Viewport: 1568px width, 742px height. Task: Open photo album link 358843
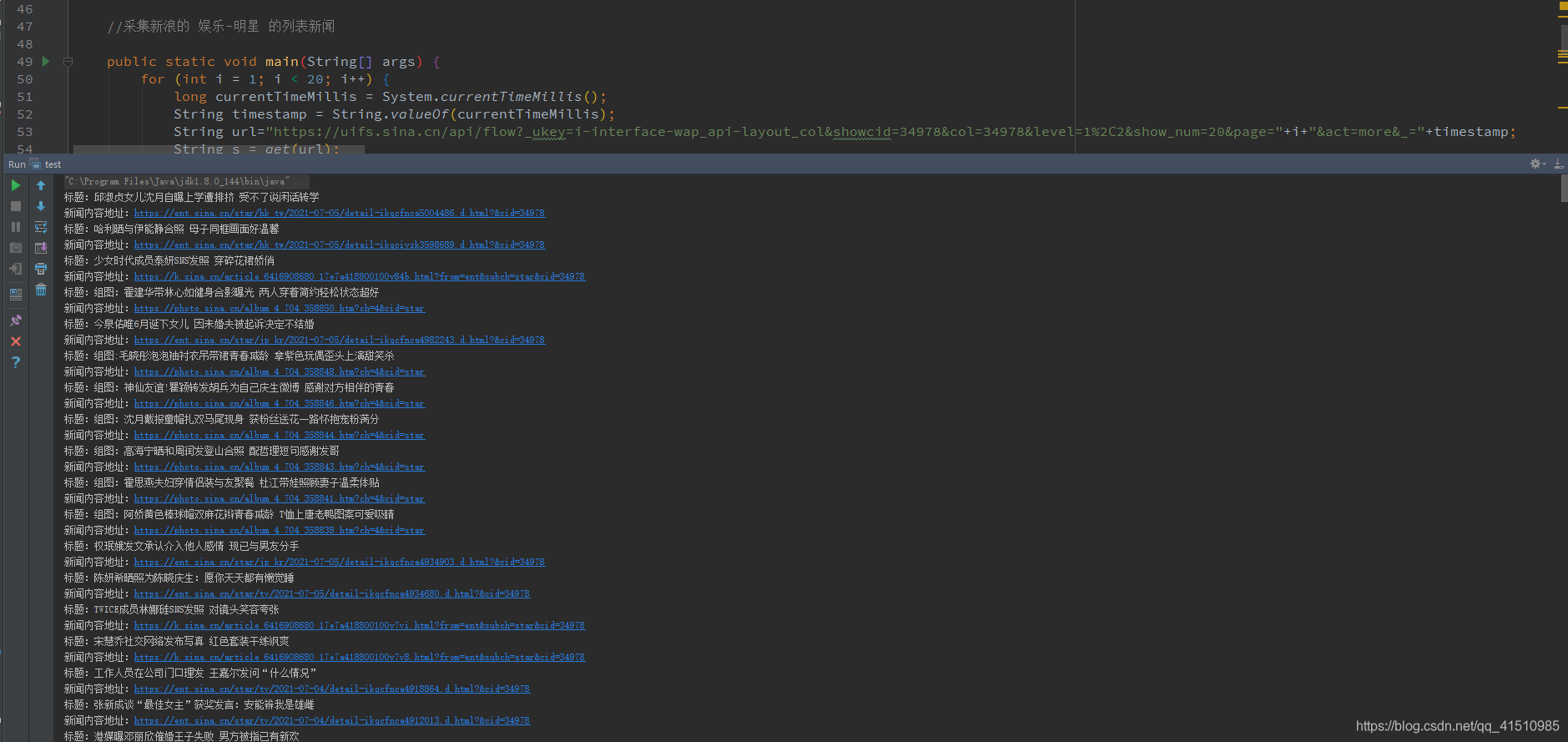[x=279, y=467]
